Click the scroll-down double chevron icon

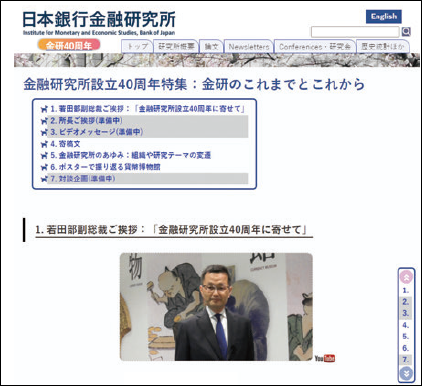point(406,373)
